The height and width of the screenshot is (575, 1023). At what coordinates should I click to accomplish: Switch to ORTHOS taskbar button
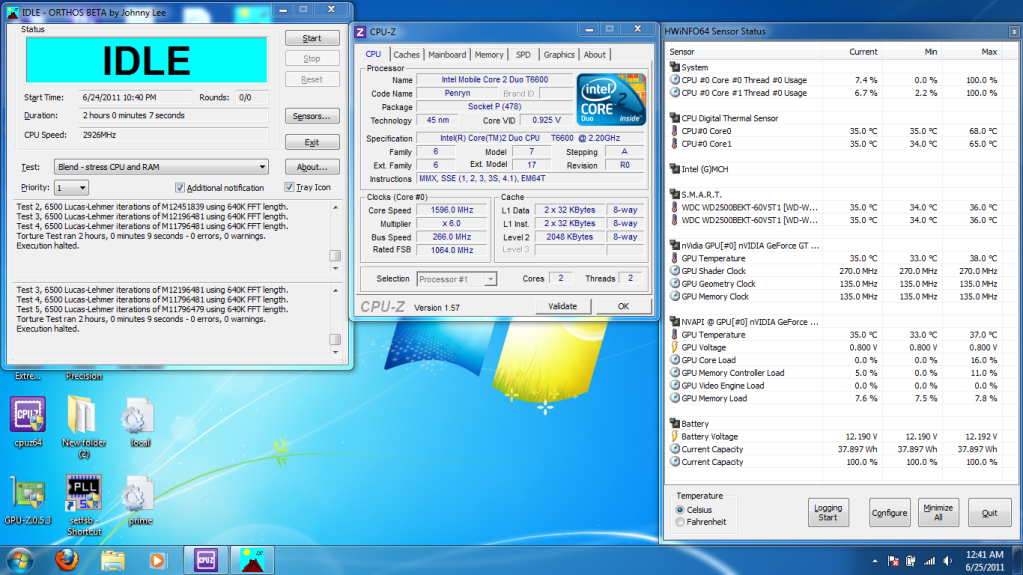(x=252, y=560)
